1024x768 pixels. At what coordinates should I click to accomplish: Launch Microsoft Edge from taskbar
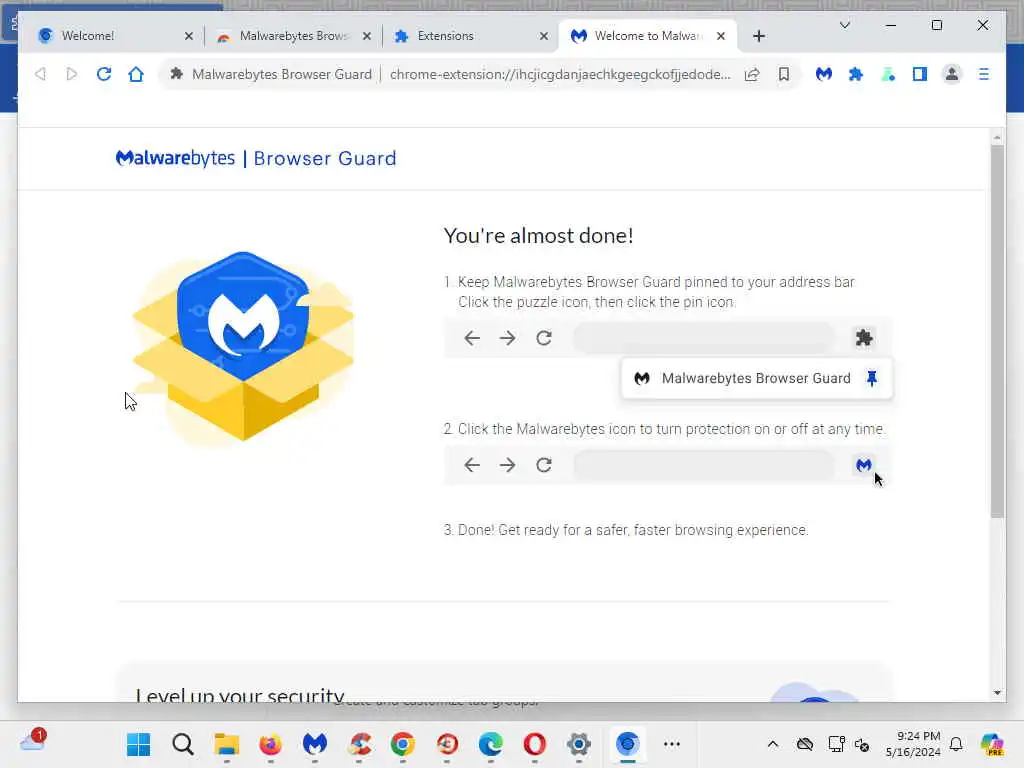(490, 744)
